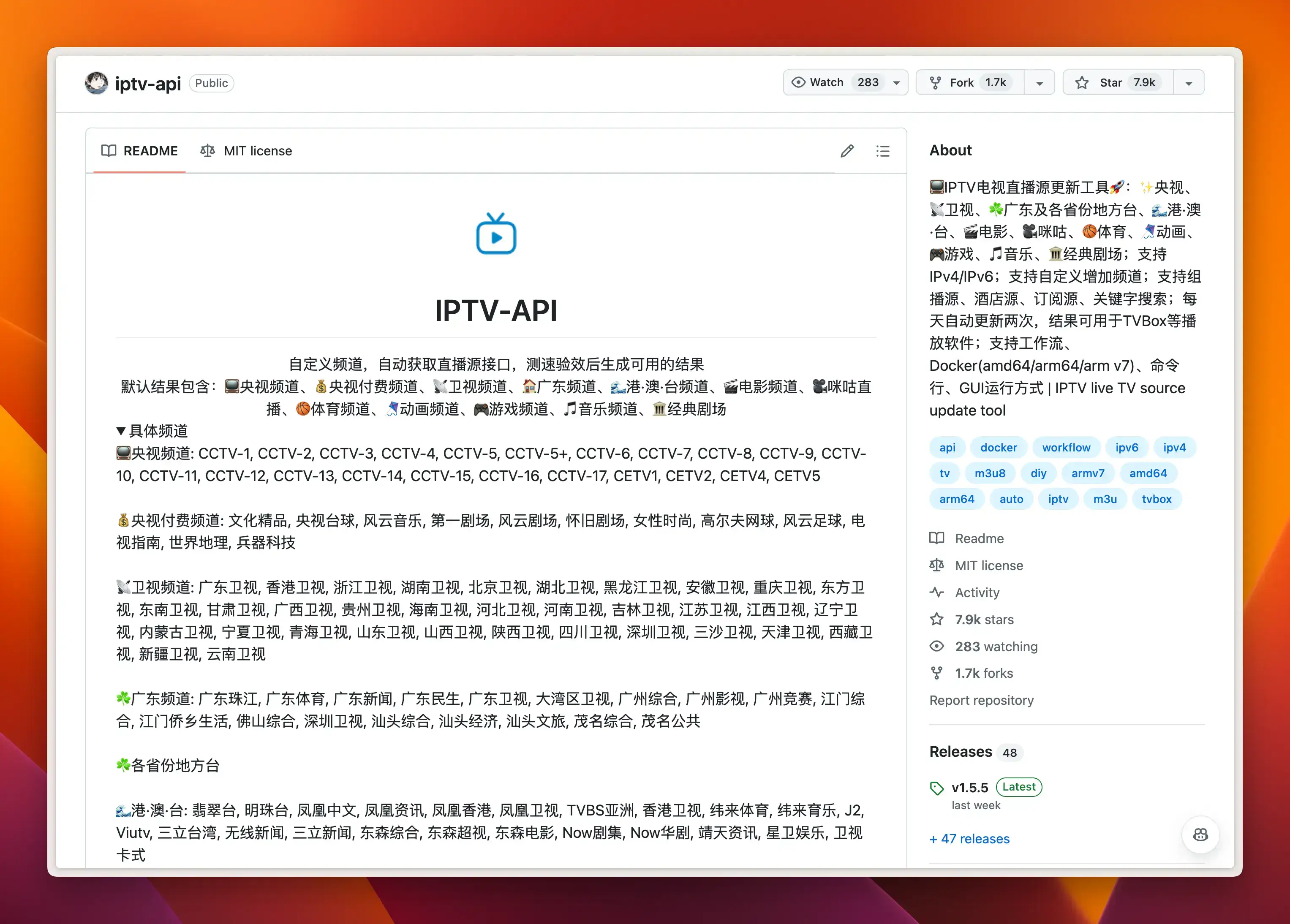The image size is (1290, 924).
Task: Click the star icon beside 7.9k stars
Action: (937, 619)
